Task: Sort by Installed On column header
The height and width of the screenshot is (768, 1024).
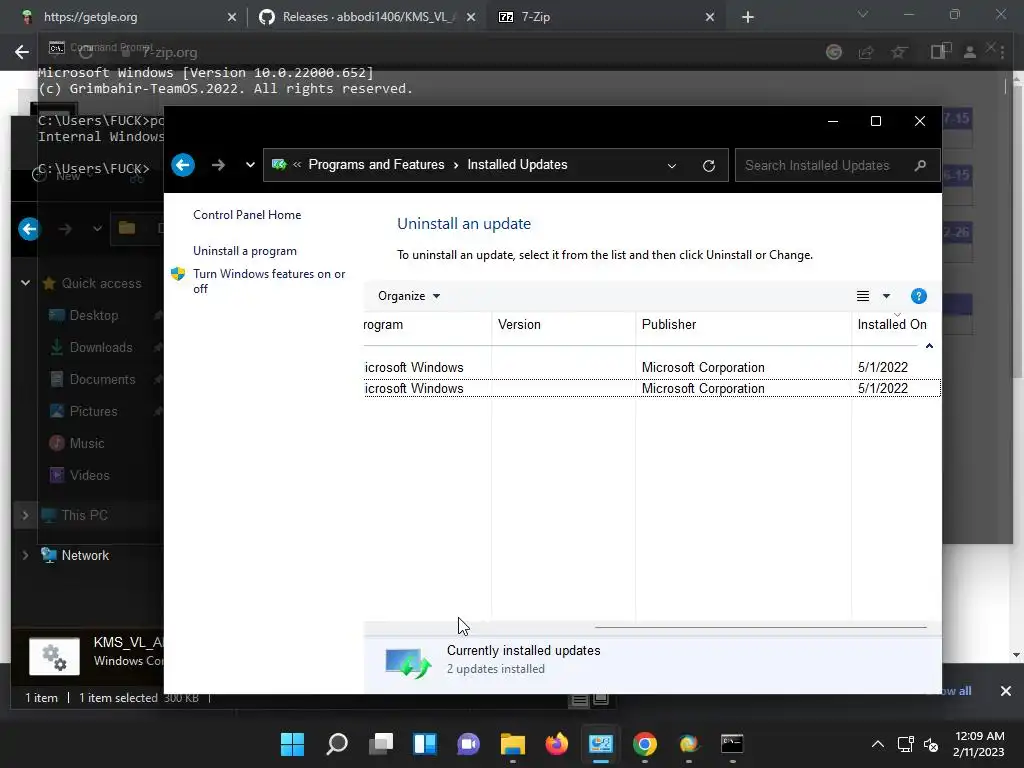Action: [x=892, y=325]
